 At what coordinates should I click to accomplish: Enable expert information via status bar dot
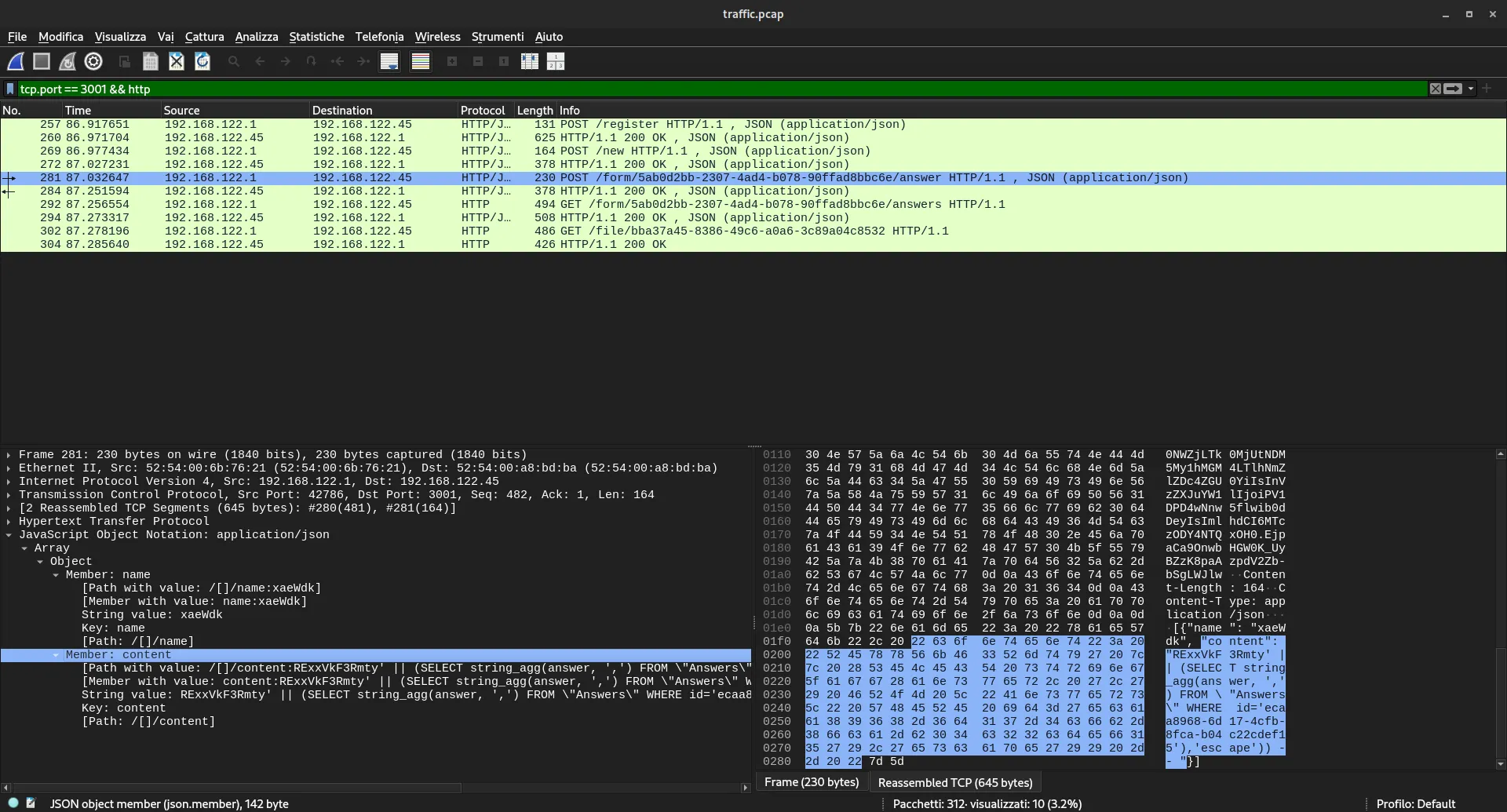coord(13,803)
